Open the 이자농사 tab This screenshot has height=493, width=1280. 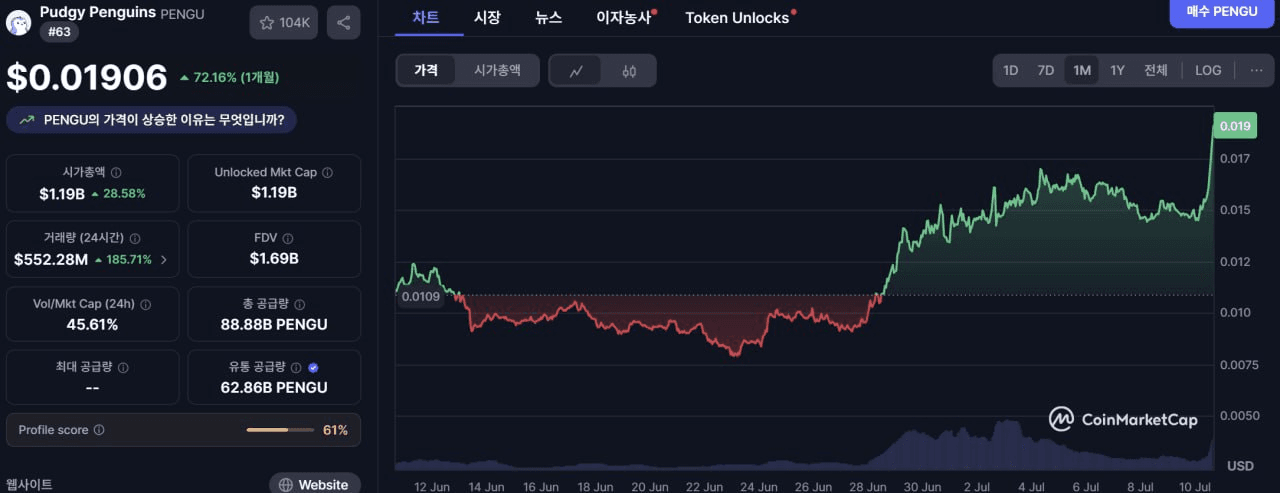point(626,17)
